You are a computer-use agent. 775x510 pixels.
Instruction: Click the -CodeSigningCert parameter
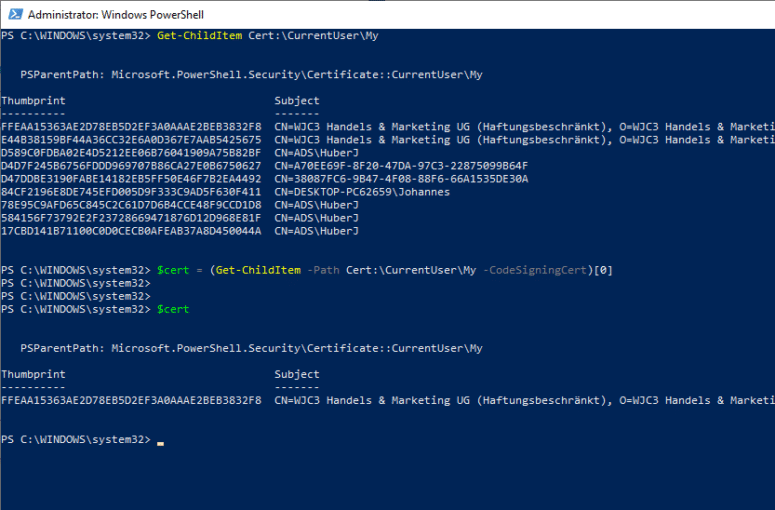(x=535, y=270)
